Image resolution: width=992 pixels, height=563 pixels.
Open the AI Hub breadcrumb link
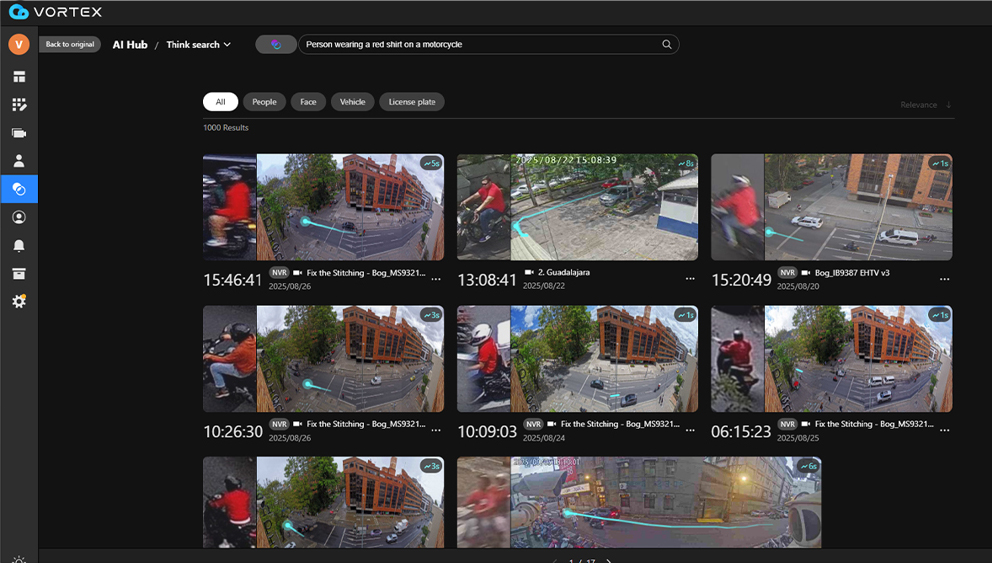130,44
